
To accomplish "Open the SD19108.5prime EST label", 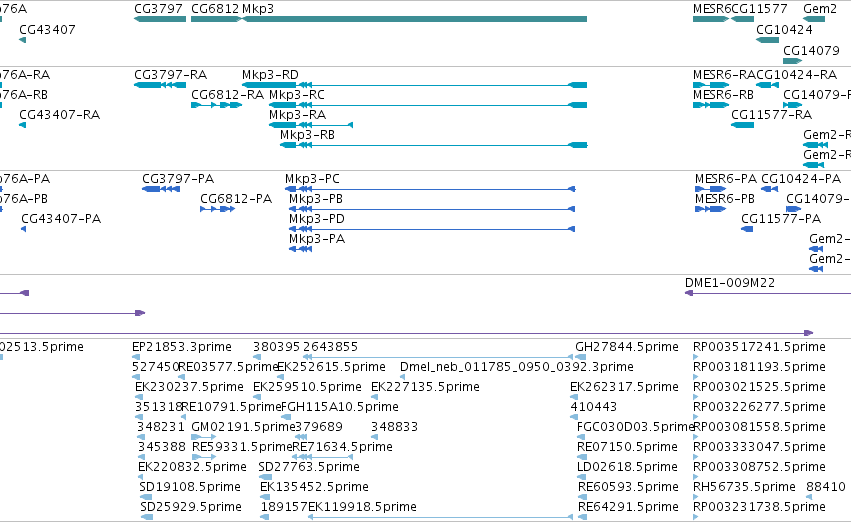I will 190,488.
